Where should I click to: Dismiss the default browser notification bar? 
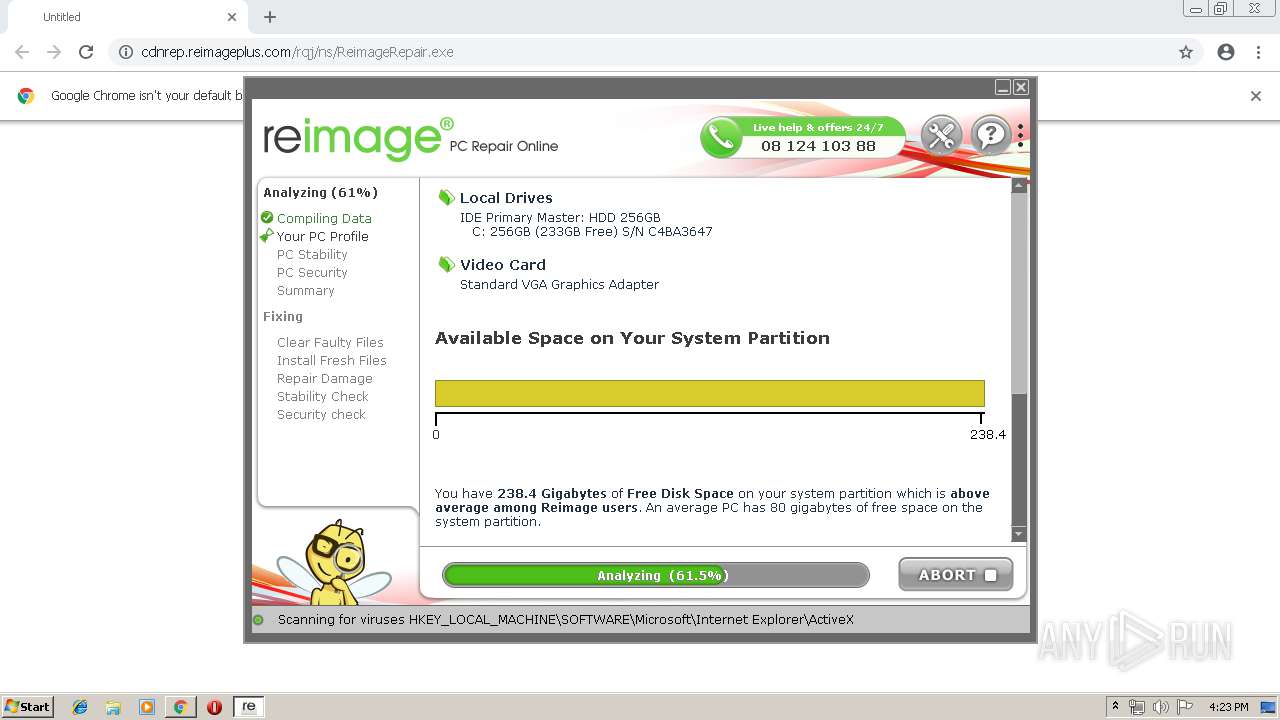coord(1256,96)
